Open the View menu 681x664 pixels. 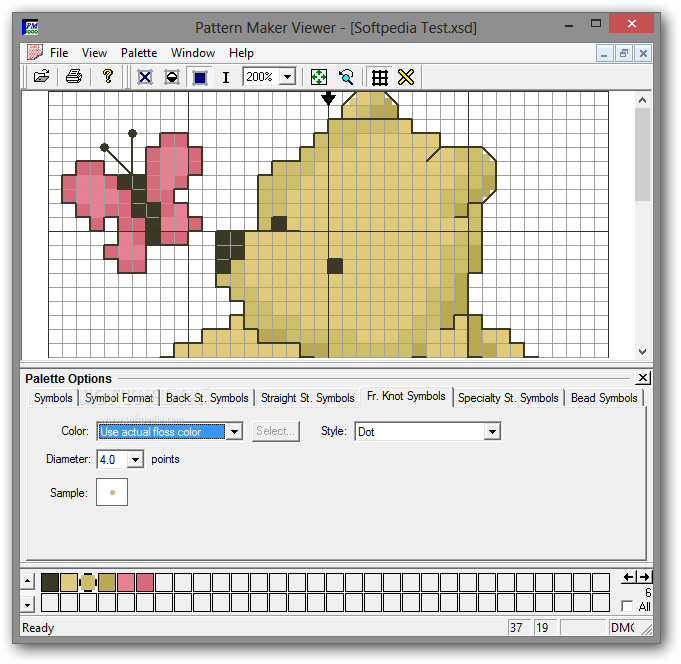click(94, 53)
